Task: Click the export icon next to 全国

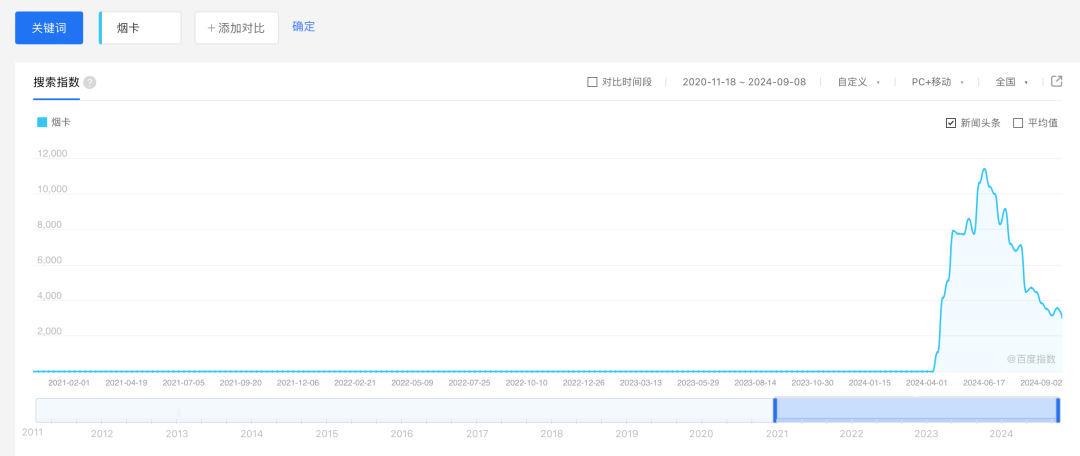Action: click(x=1056, y=81)
